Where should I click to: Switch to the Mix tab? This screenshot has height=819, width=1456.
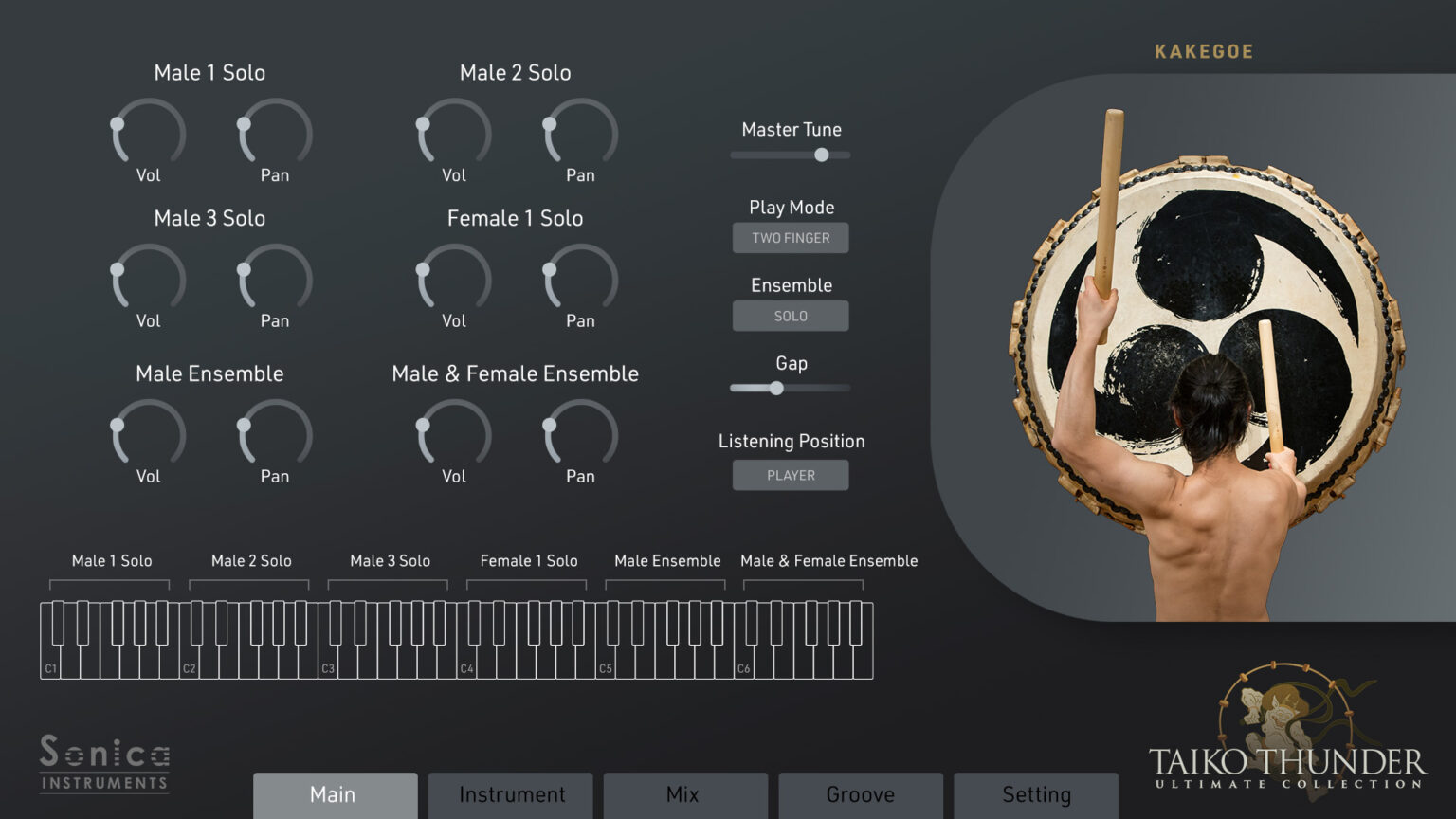tap(685, 795)
